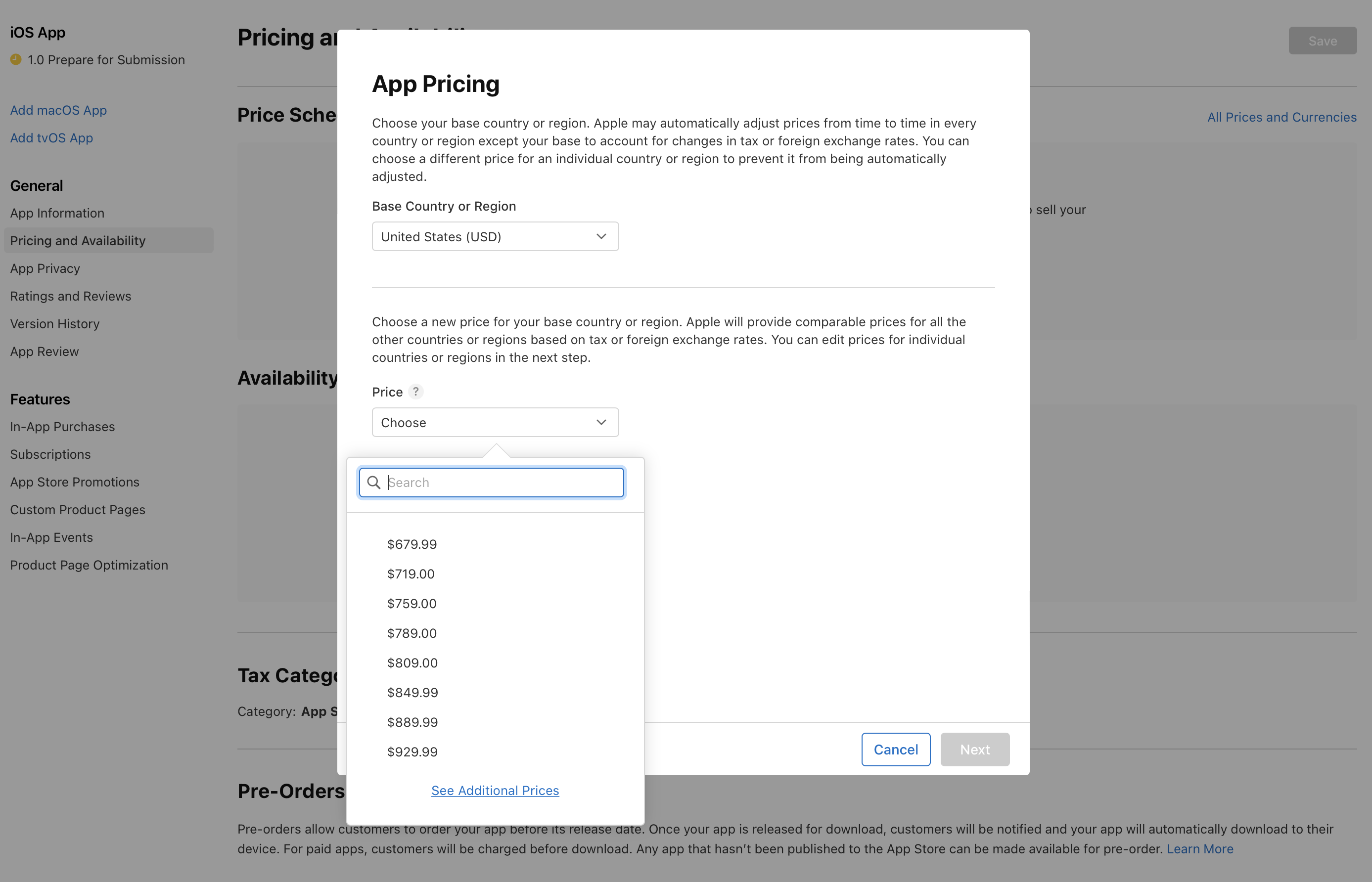Open the Version History page

point(54,324)
